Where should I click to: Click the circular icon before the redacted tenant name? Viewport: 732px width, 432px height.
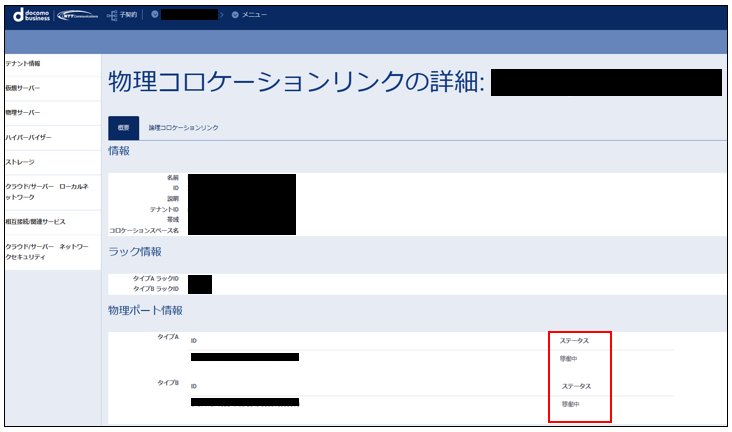point(155,15)
